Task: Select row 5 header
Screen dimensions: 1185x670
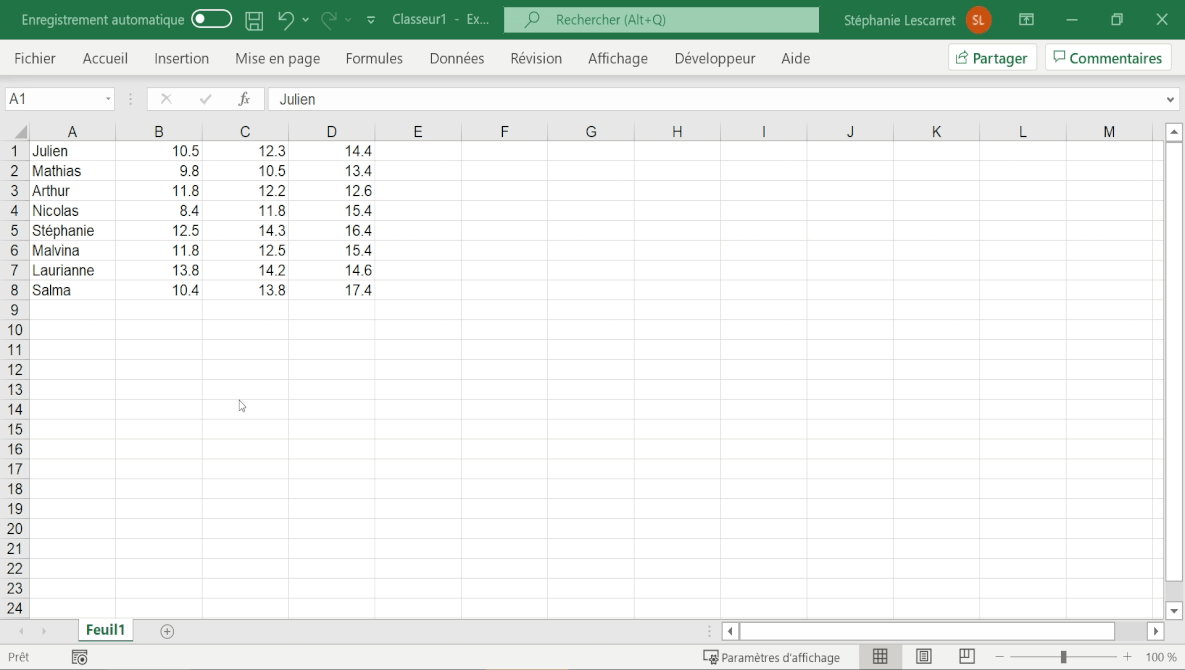Action: click(x=14, y=230)
